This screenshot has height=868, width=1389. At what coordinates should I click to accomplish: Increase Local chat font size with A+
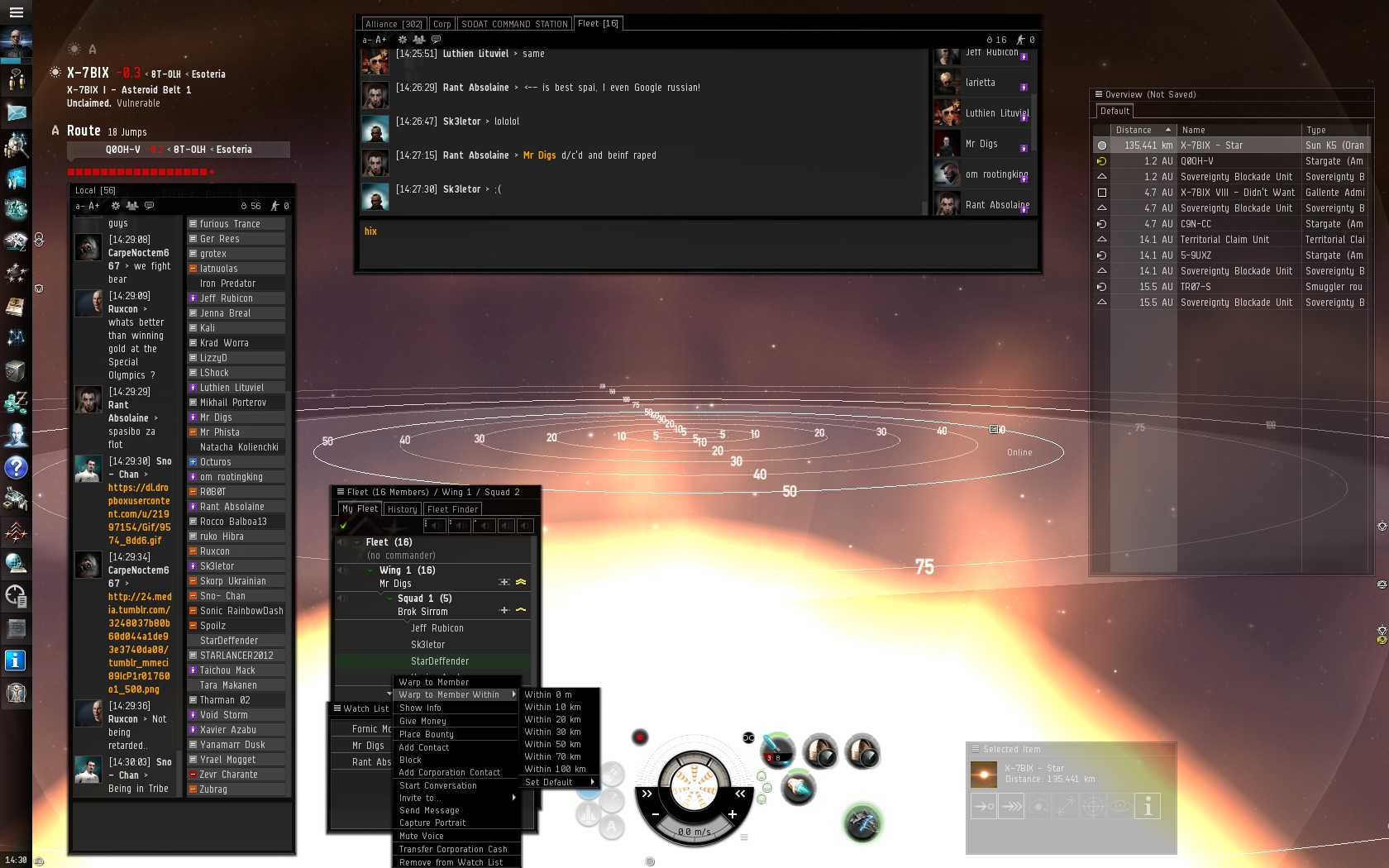pos(94,206)
